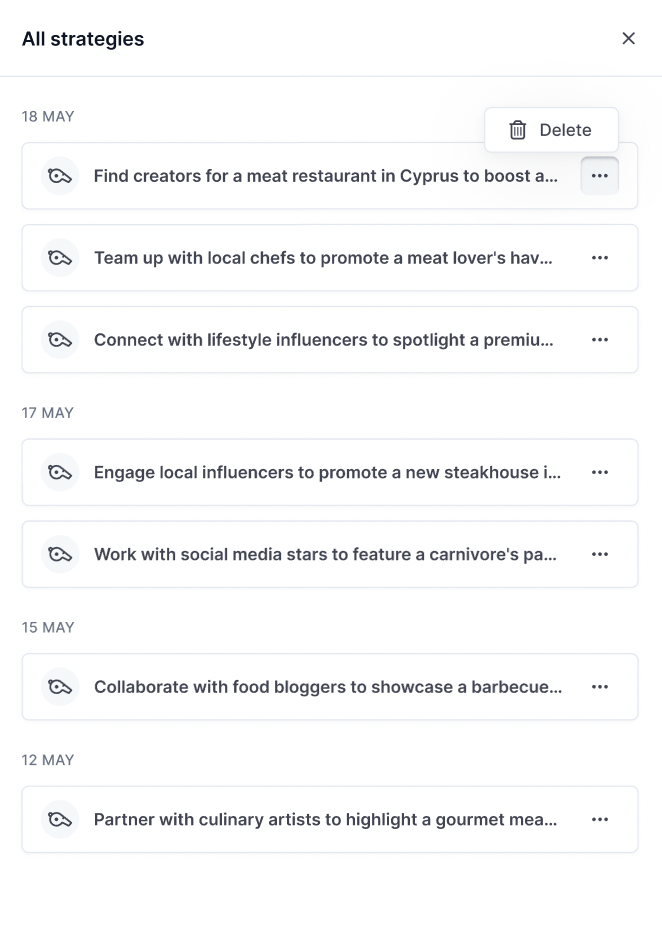Open options menu for 'Engage local influencers' strategy
Image resolution: width=662 pixels, height=952 pixels.
click(x=600, y=472)
